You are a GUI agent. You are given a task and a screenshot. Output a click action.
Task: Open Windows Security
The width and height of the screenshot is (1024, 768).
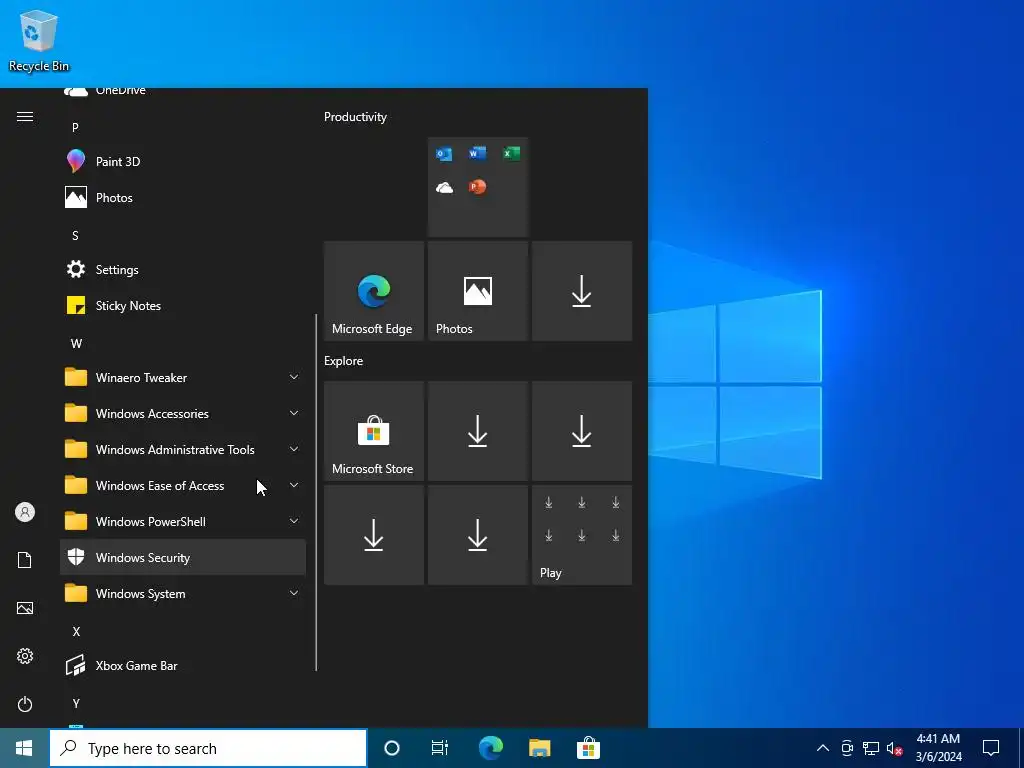[183, 557]
